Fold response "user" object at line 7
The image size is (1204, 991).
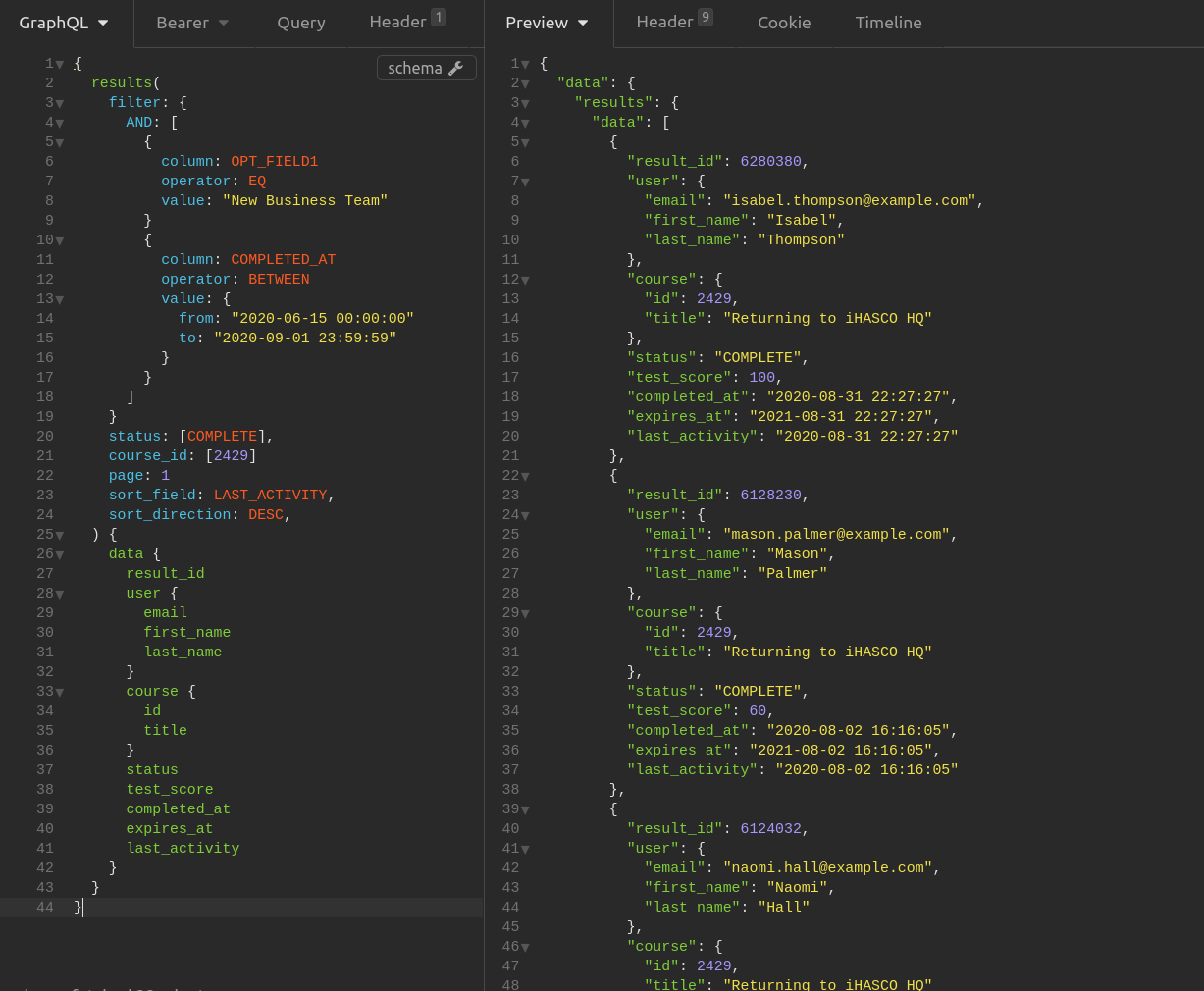coord(525,183)
